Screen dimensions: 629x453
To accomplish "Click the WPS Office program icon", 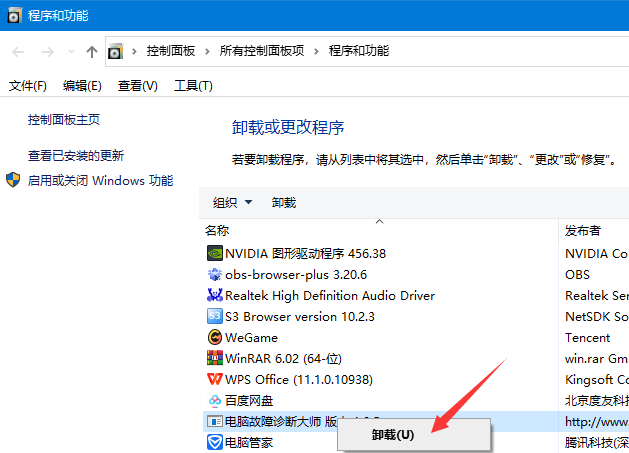I will point(215,379).
